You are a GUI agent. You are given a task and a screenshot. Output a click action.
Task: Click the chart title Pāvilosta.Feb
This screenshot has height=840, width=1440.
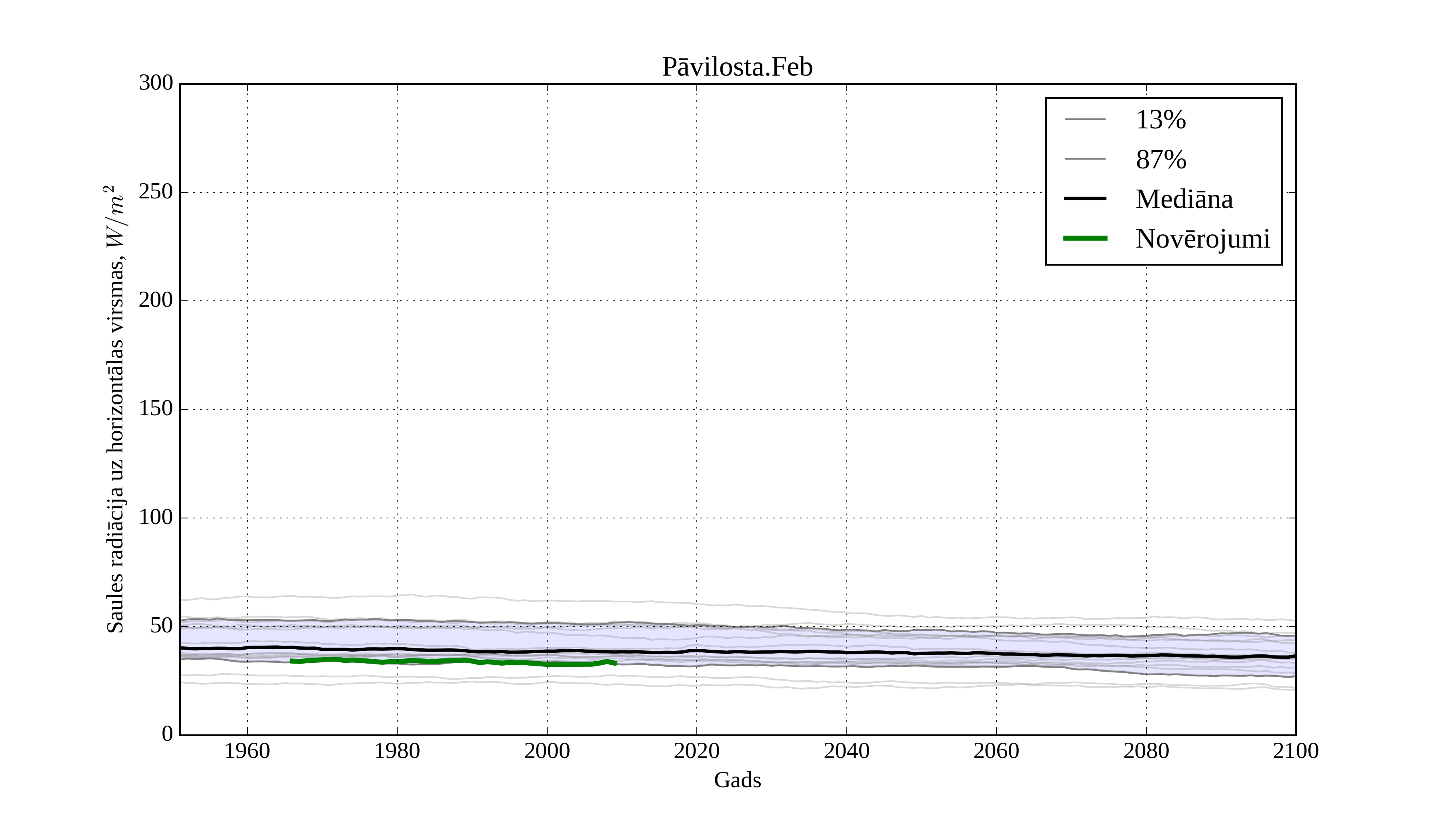pyautogui.click(x=737, y=68)
